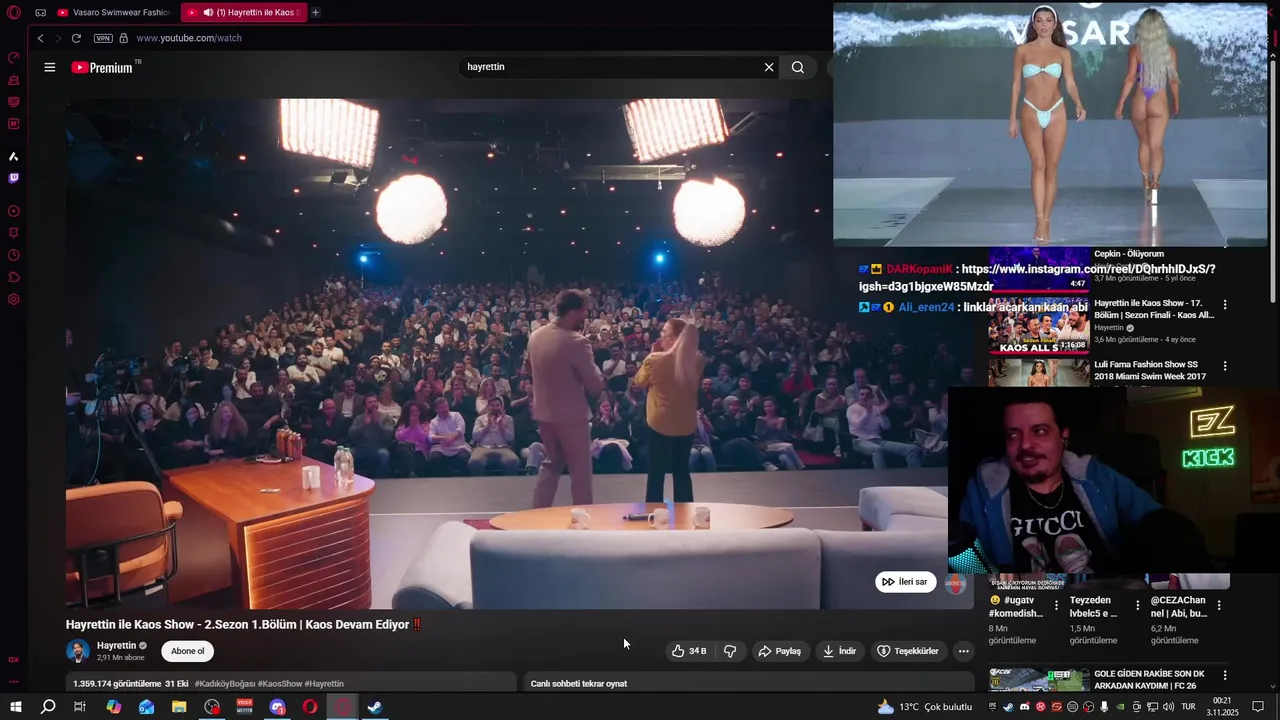
Task: Open Voicemeeter from taskbar
Action: 245,707
